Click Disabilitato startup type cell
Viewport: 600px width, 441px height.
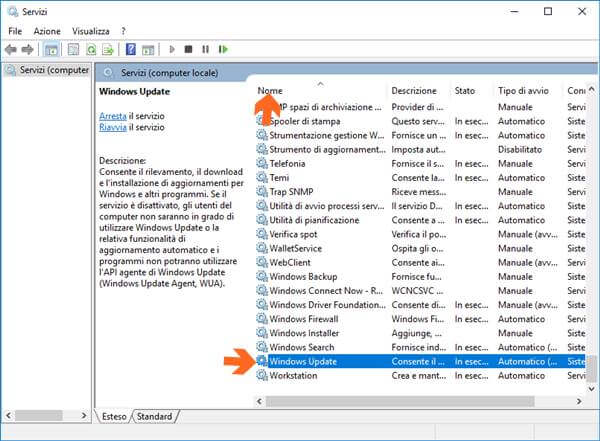[520, 150]
